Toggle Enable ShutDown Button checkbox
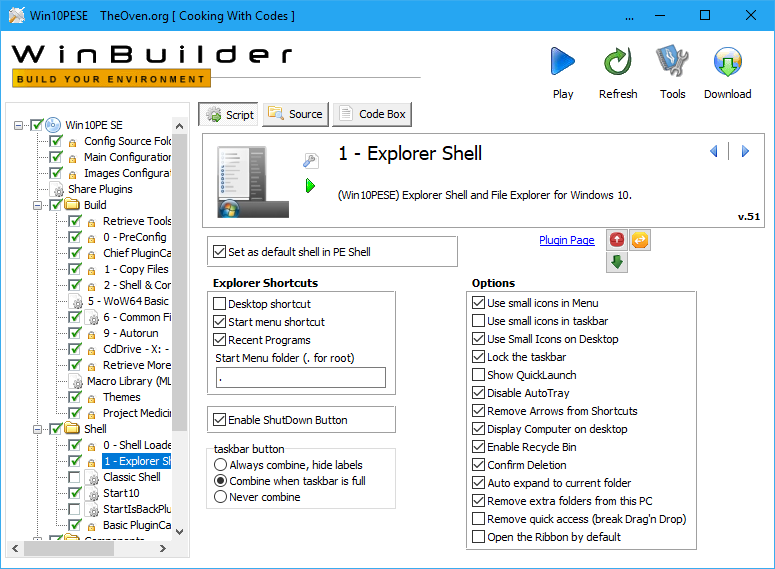This screenshot has height=569, width=775. point(219,420)
